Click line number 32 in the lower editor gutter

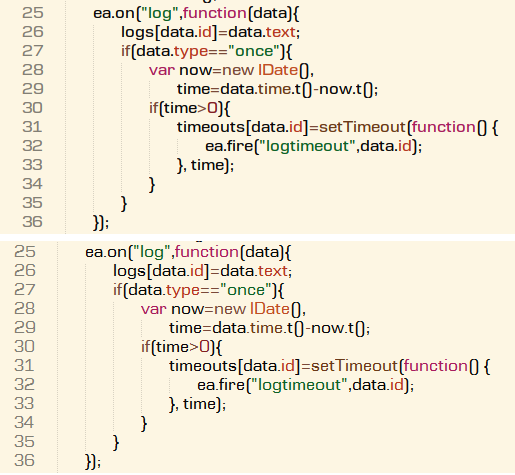[x=25, y=385]
